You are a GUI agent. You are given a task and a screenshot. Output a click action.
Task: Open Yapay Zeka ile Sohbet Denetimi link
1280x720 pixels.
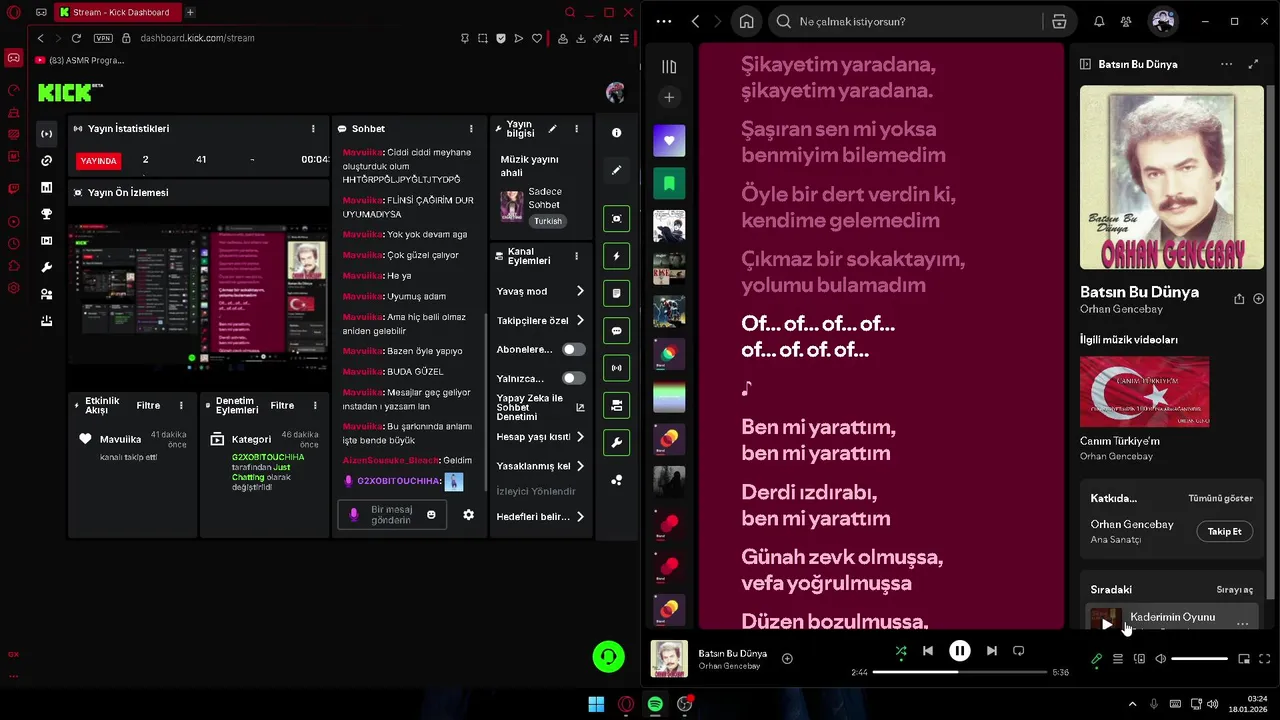(x=541, y=407)
